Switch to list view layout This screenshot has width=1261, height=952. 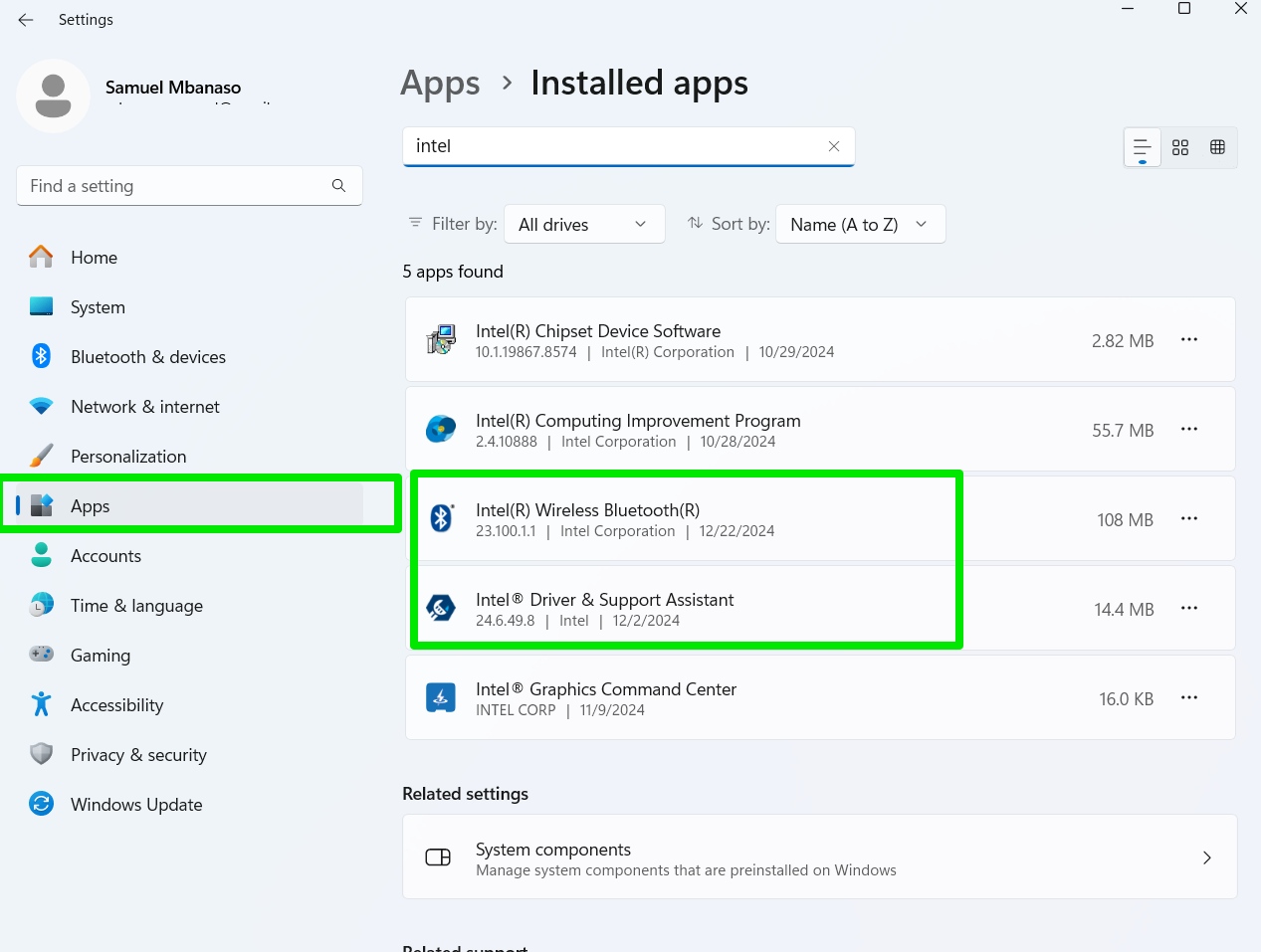click(x=1143, y=147)
